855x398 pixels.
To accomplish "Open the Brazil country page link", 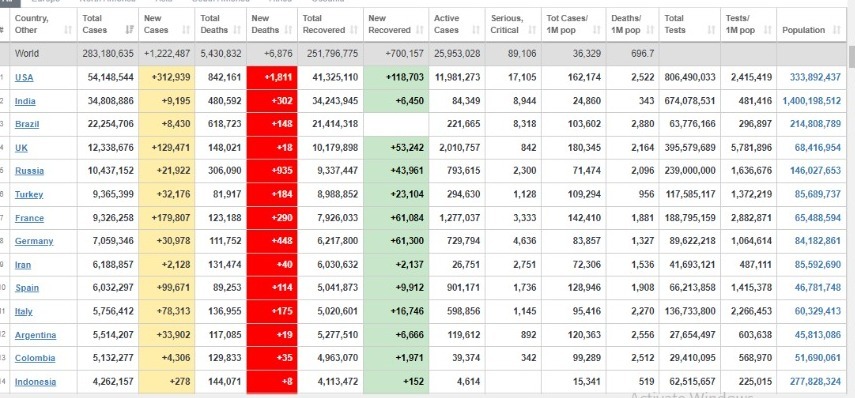I will [27, 124].
